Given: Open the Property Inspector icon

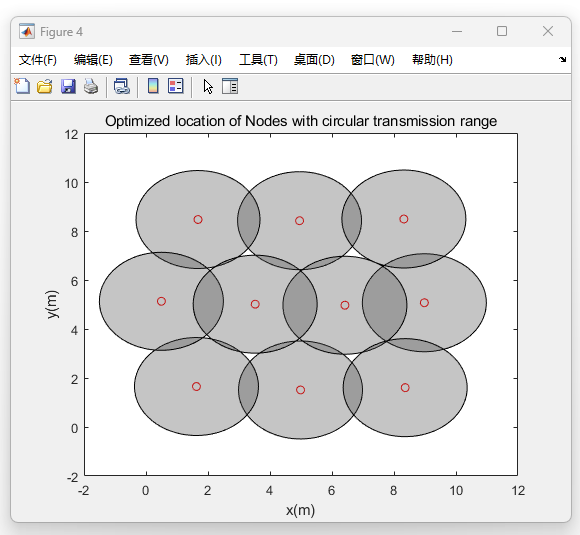Looking at the screenshot, I should (x=230, y=86).
